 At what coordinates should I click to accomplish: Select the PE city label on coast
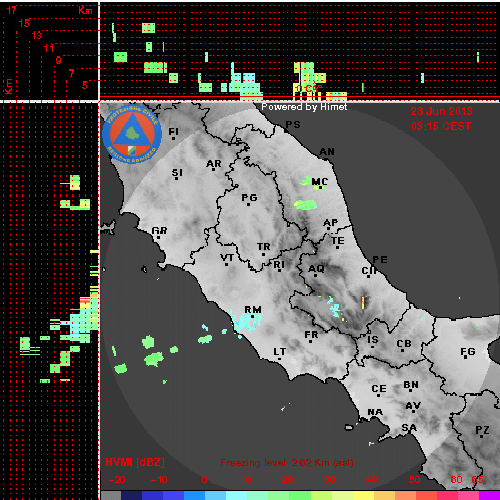point(380,259)
